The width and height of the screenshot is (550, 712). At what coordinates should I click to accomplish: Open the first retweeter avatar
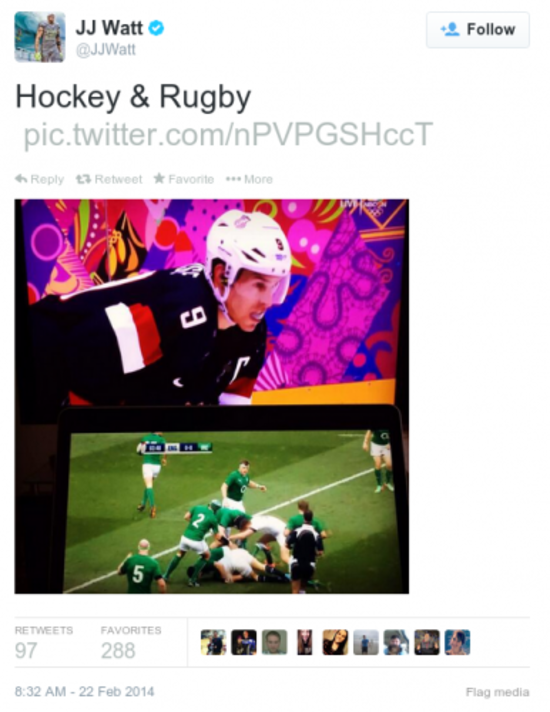pos(213,642)
